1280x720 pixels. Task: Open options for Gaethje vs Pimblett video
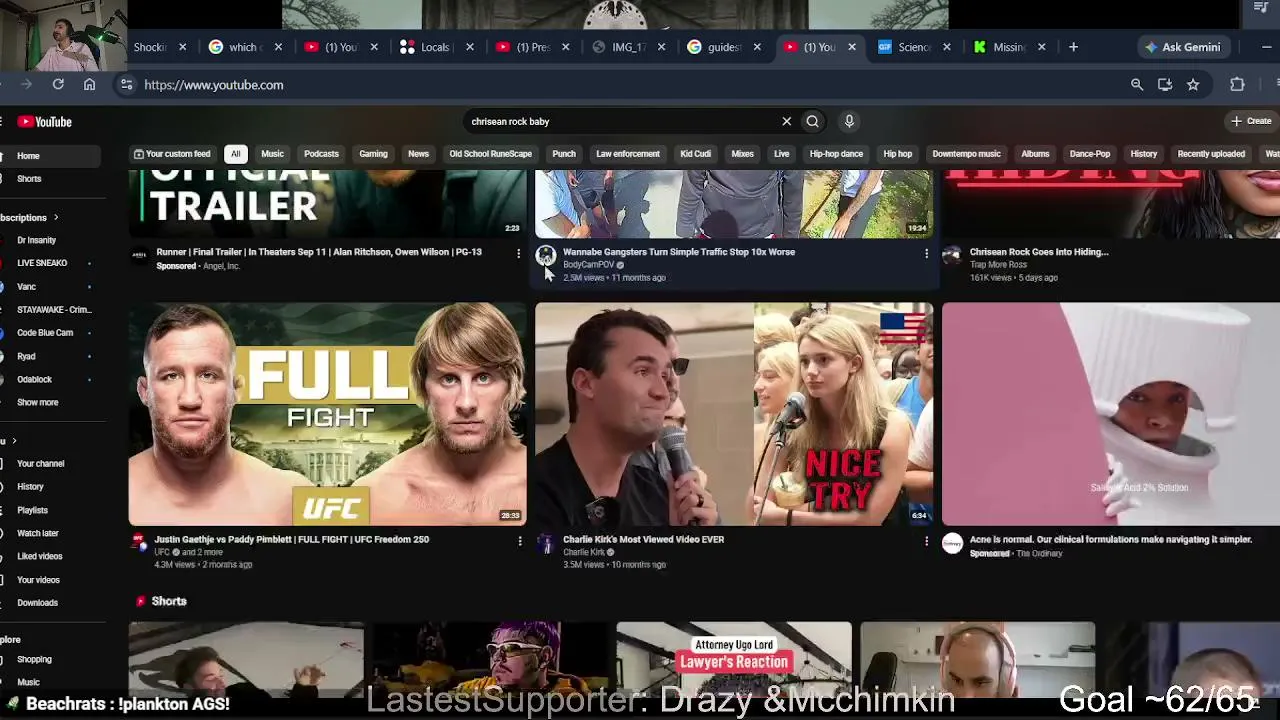(519, 541)
